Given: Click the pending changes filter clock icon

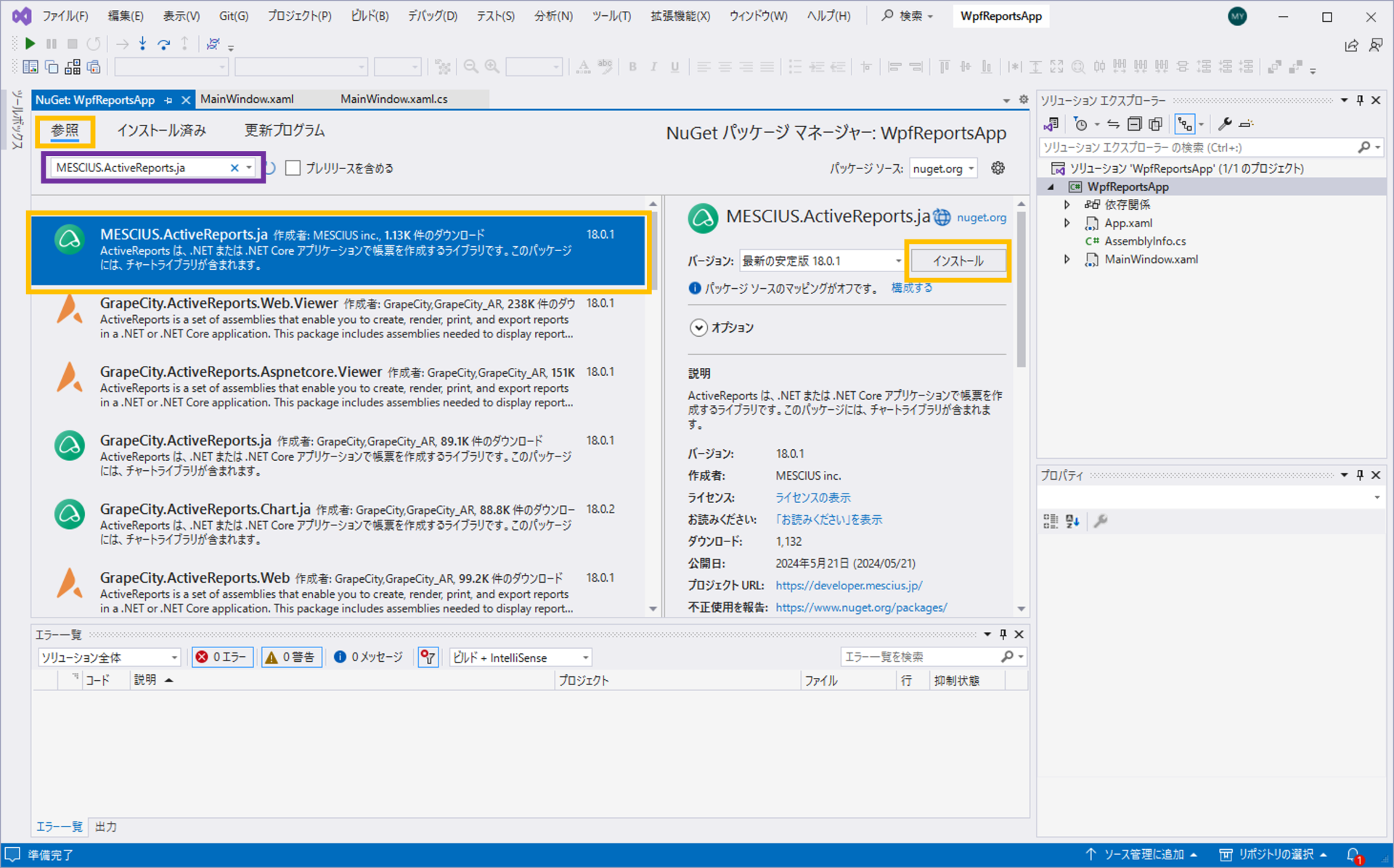Looking at the screenshot, I should click(1081, 124).
